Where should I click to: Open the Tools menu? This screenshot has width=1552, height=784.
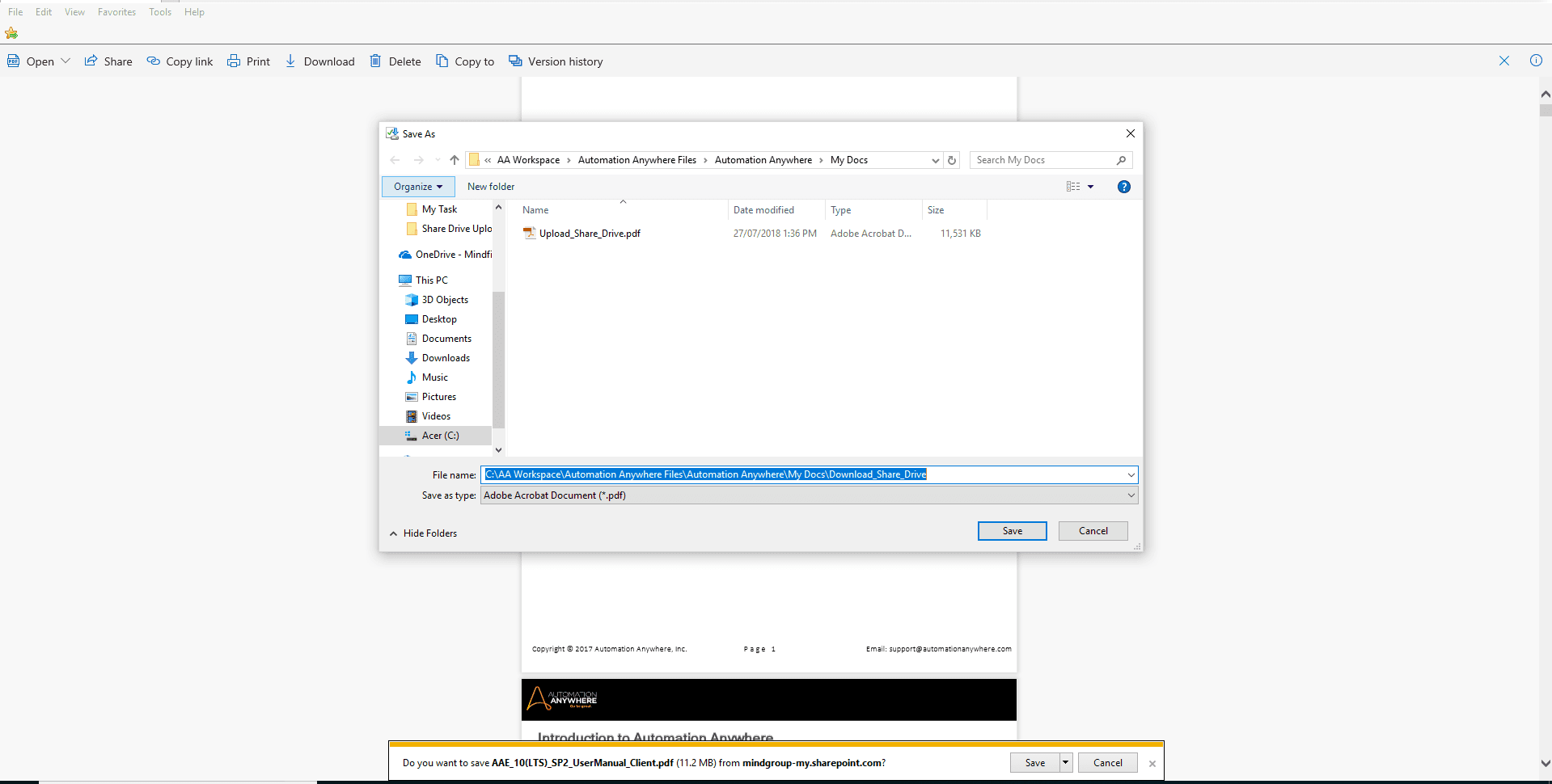click(160, 12)
